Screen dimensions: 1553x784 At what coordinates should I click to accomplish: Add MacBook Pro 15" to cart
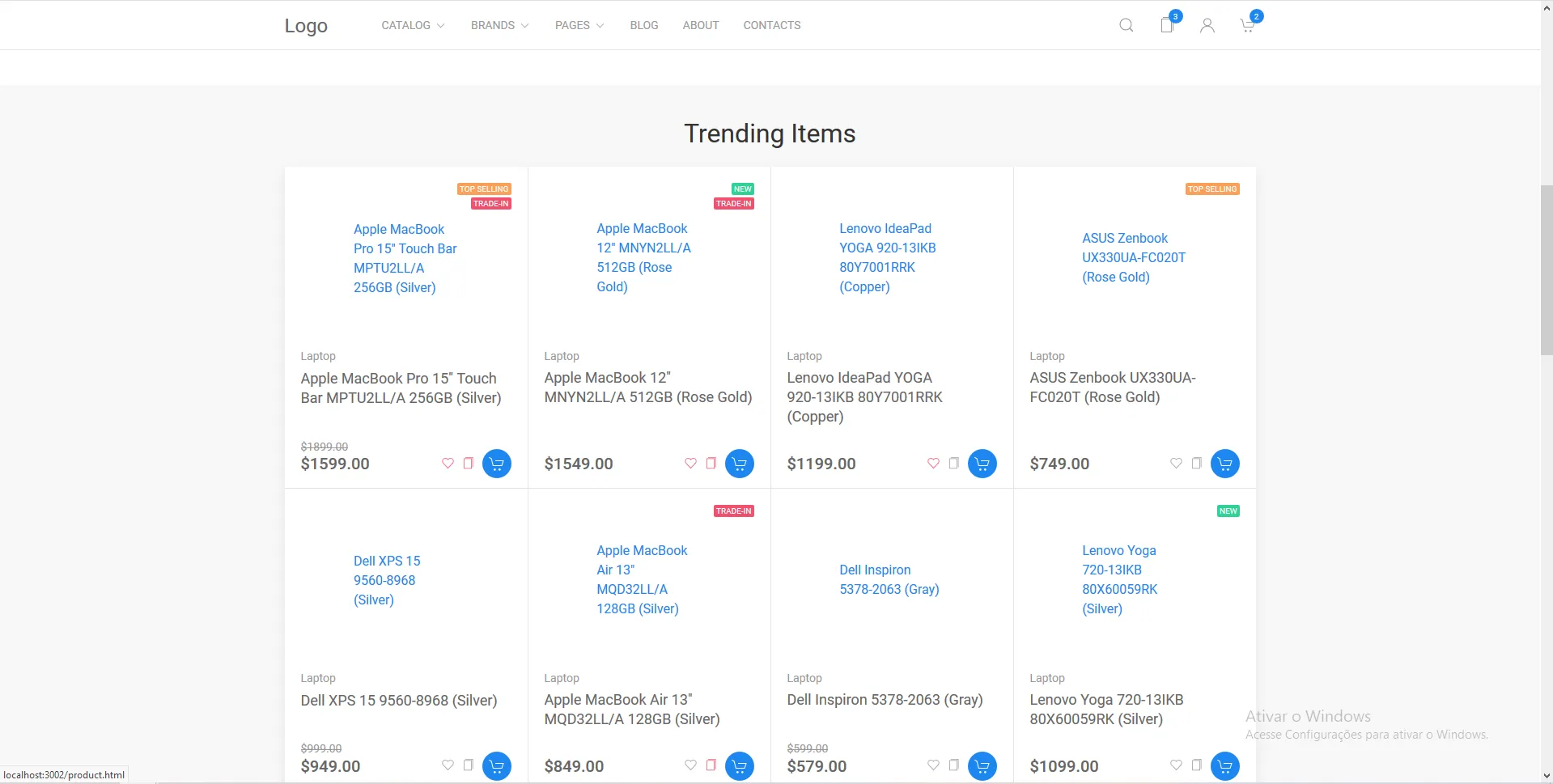point(497,464)
